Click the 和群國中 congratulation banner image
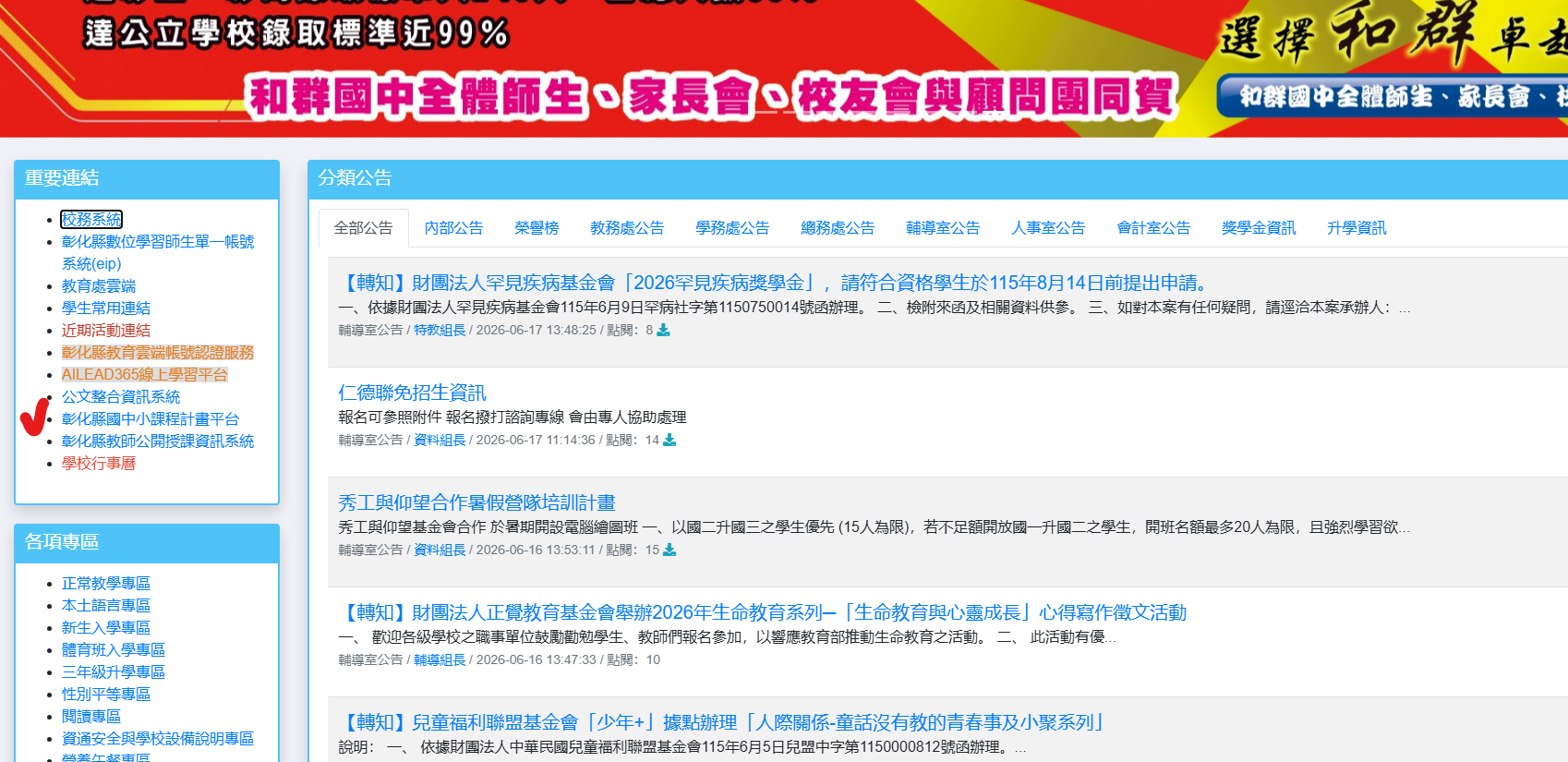The height and width of the screenshot is (762, 1568). 784,68
